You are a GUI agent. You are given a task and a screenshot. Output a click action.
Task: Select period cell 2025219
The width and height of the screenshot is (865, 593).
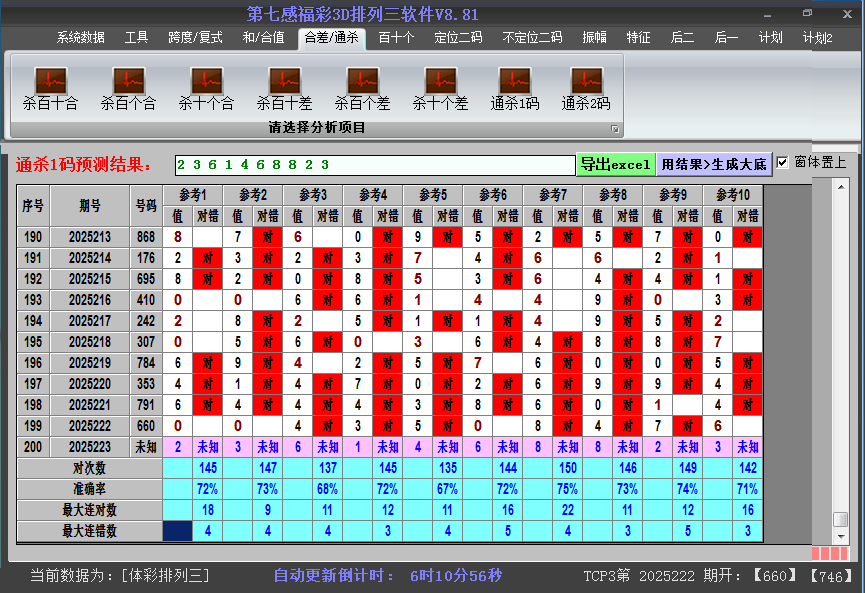coord(90,363)
